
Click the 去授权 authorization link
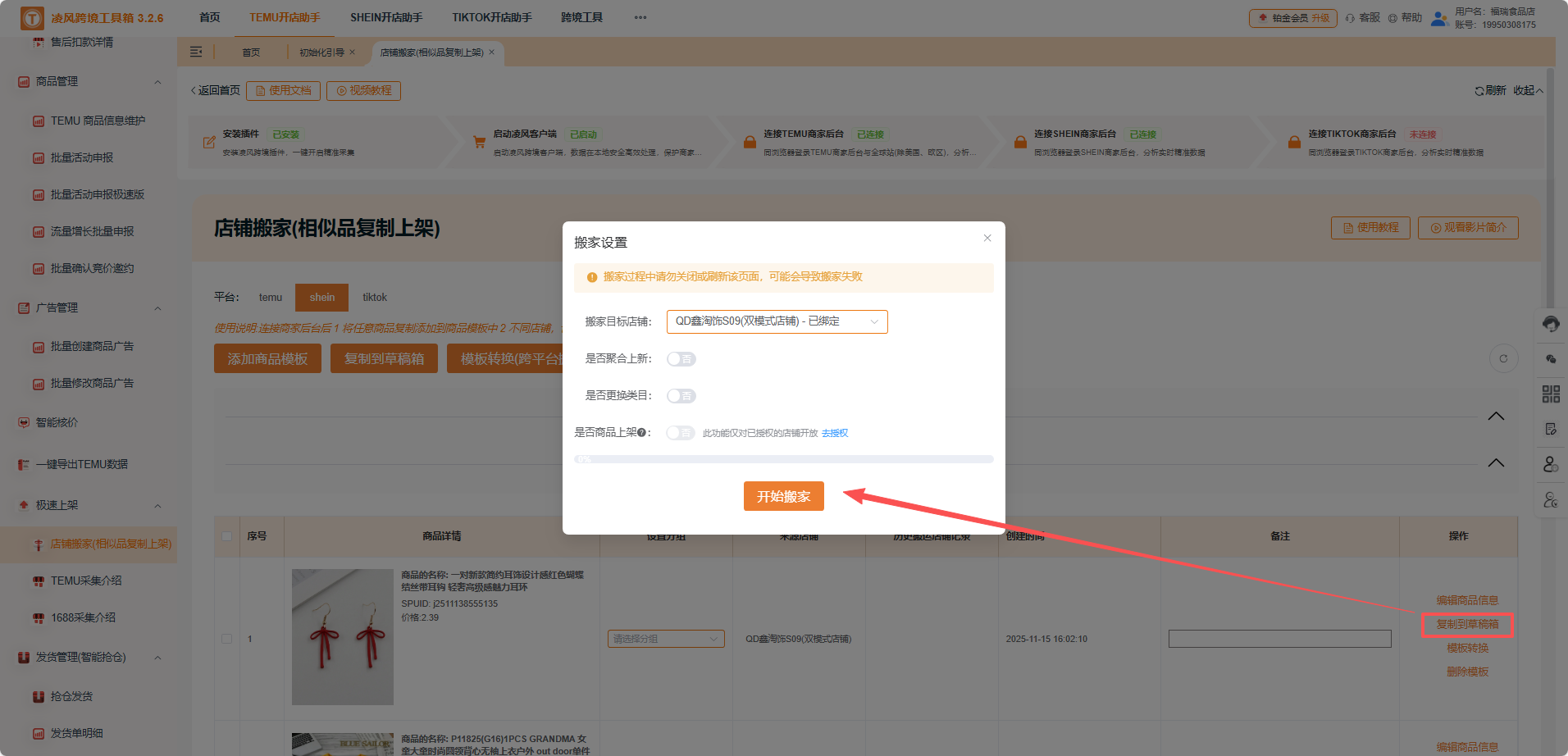tap(834, 432)
